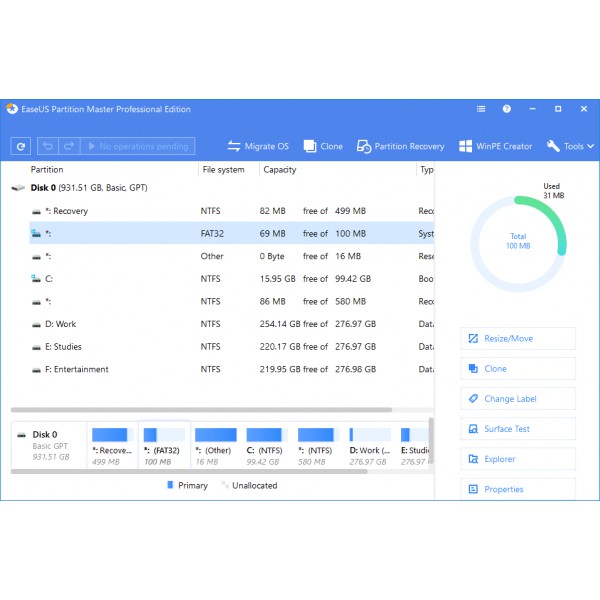This screenshot has width=600, height=600.
Task: Open Migrate OS
Action: point(258,146)
